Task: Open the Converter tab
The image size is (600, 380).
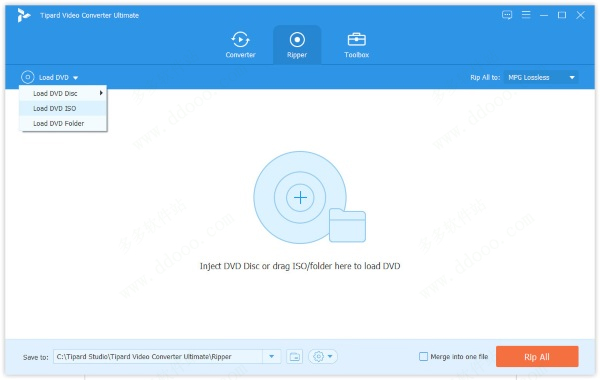Action: pos(240,45)
